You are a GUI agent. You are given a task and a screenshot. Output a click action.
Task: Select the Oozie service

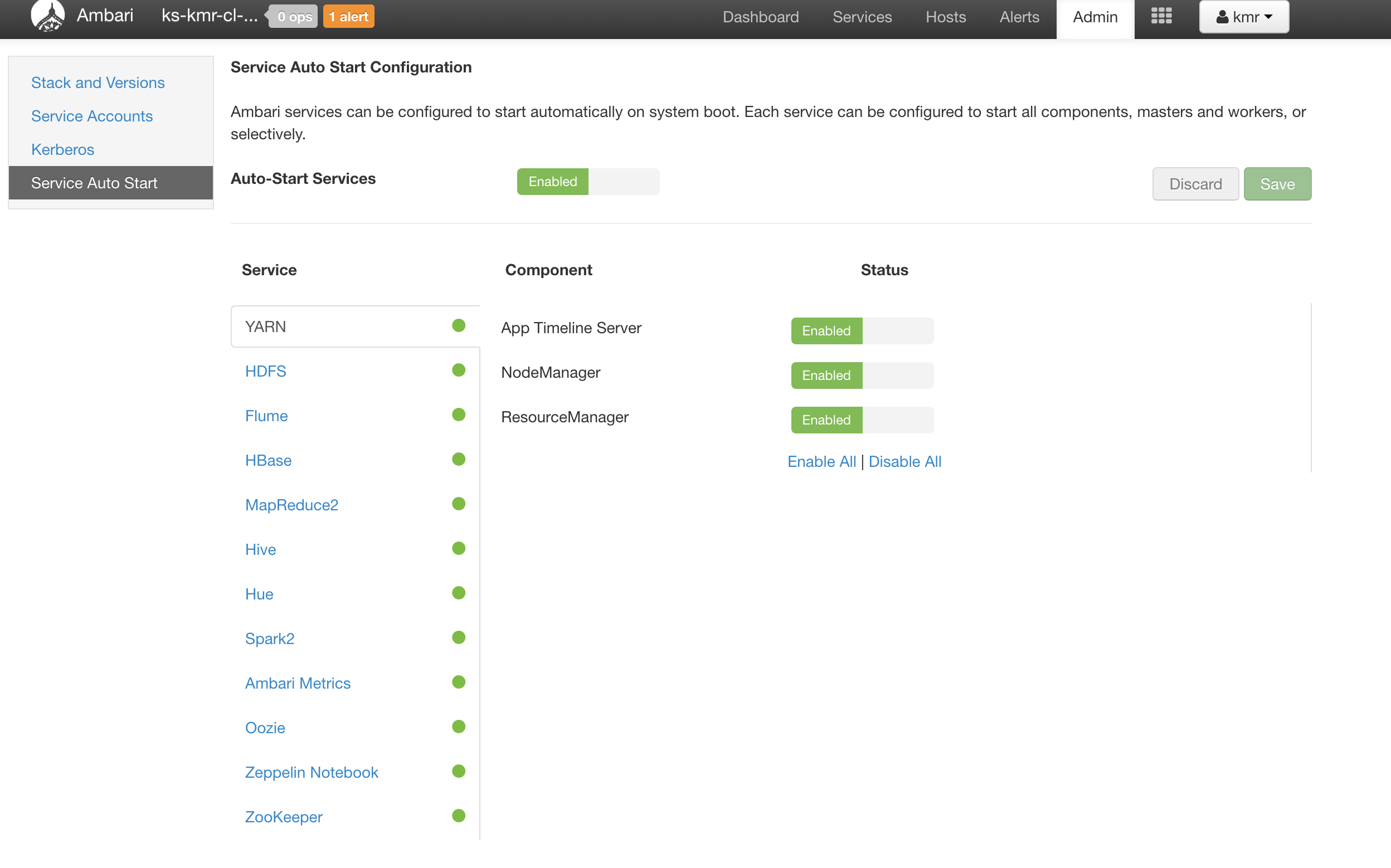click(265, 728)
